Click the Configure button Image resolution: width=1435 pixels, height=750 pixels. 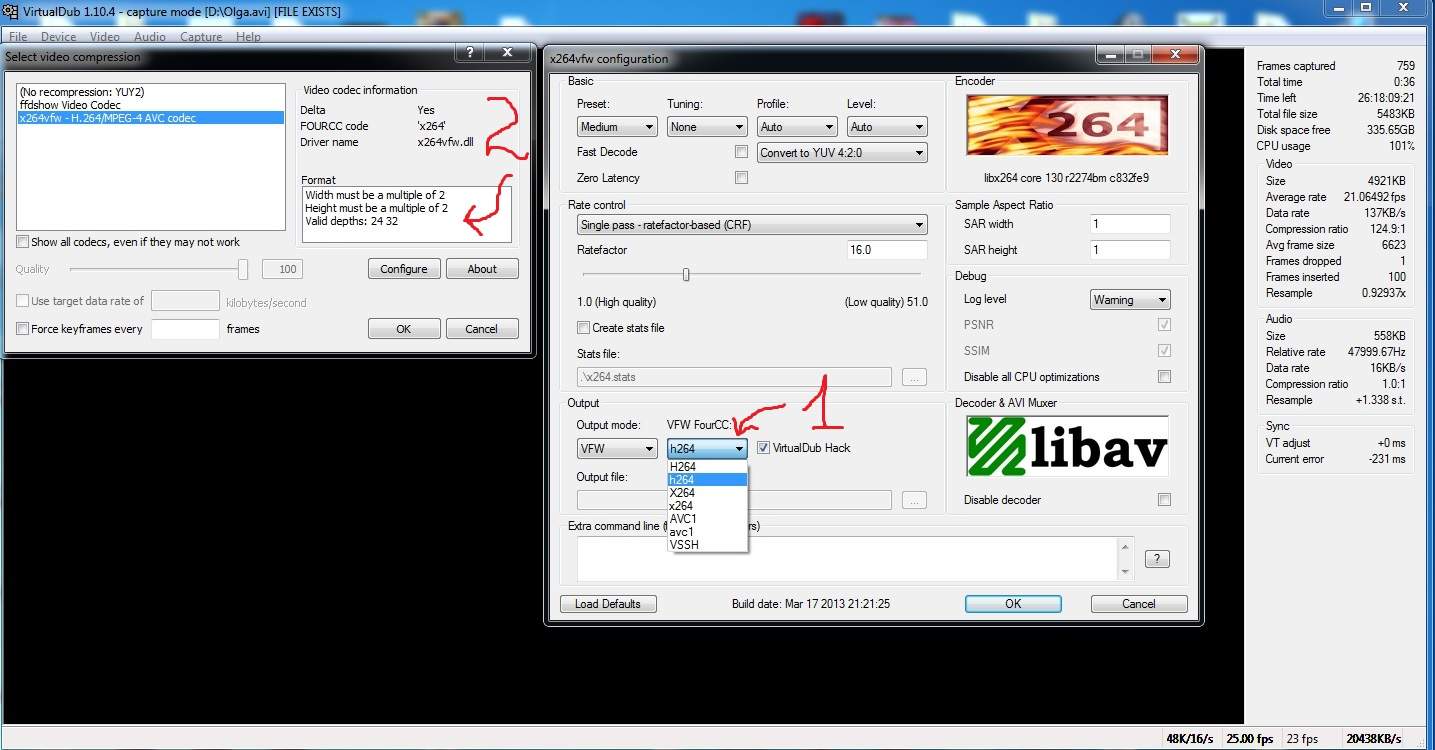click(404, 269)
